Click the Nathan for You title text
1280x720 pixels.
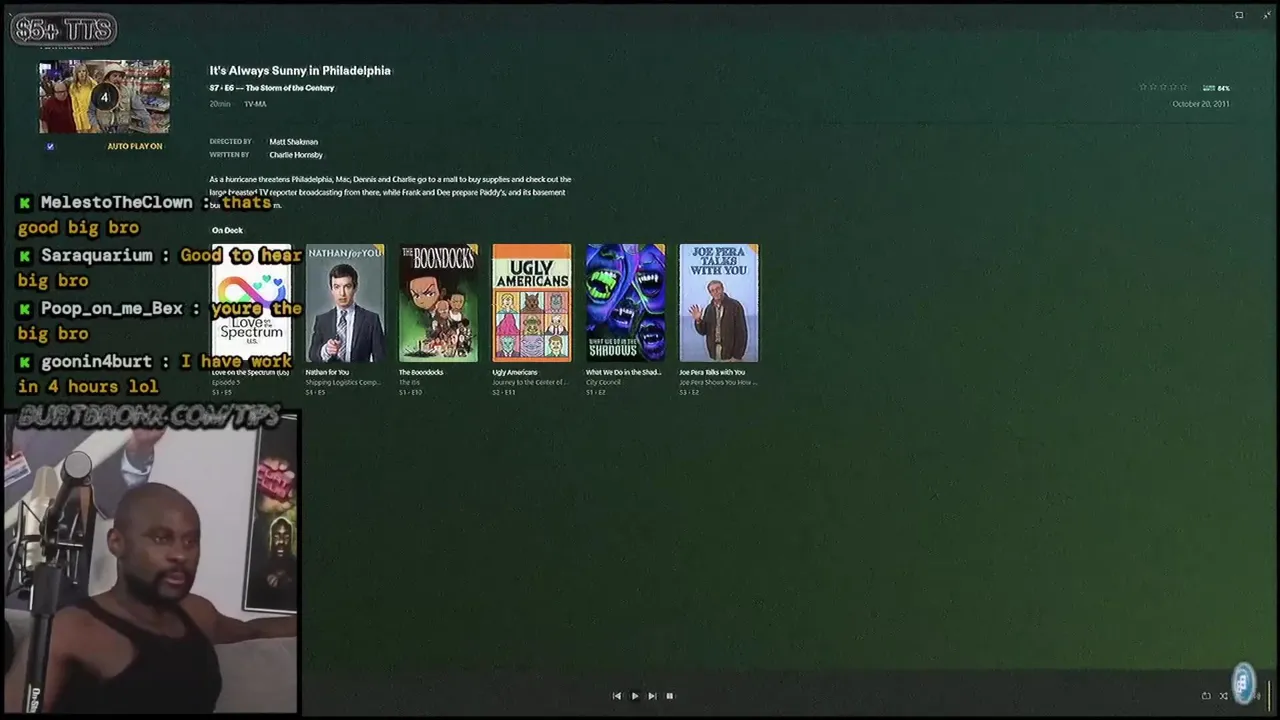coord(327,372)
